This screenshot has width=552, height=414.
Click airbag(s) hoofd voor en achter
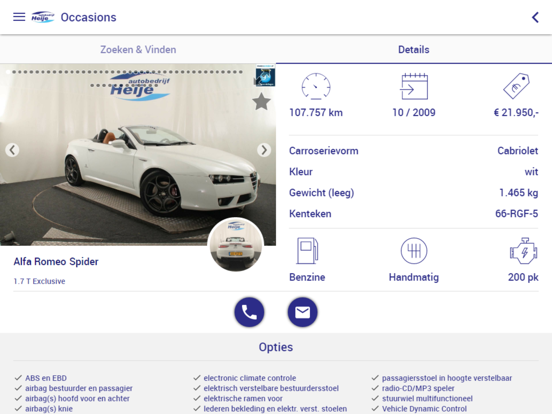click(x=77, y=399)
